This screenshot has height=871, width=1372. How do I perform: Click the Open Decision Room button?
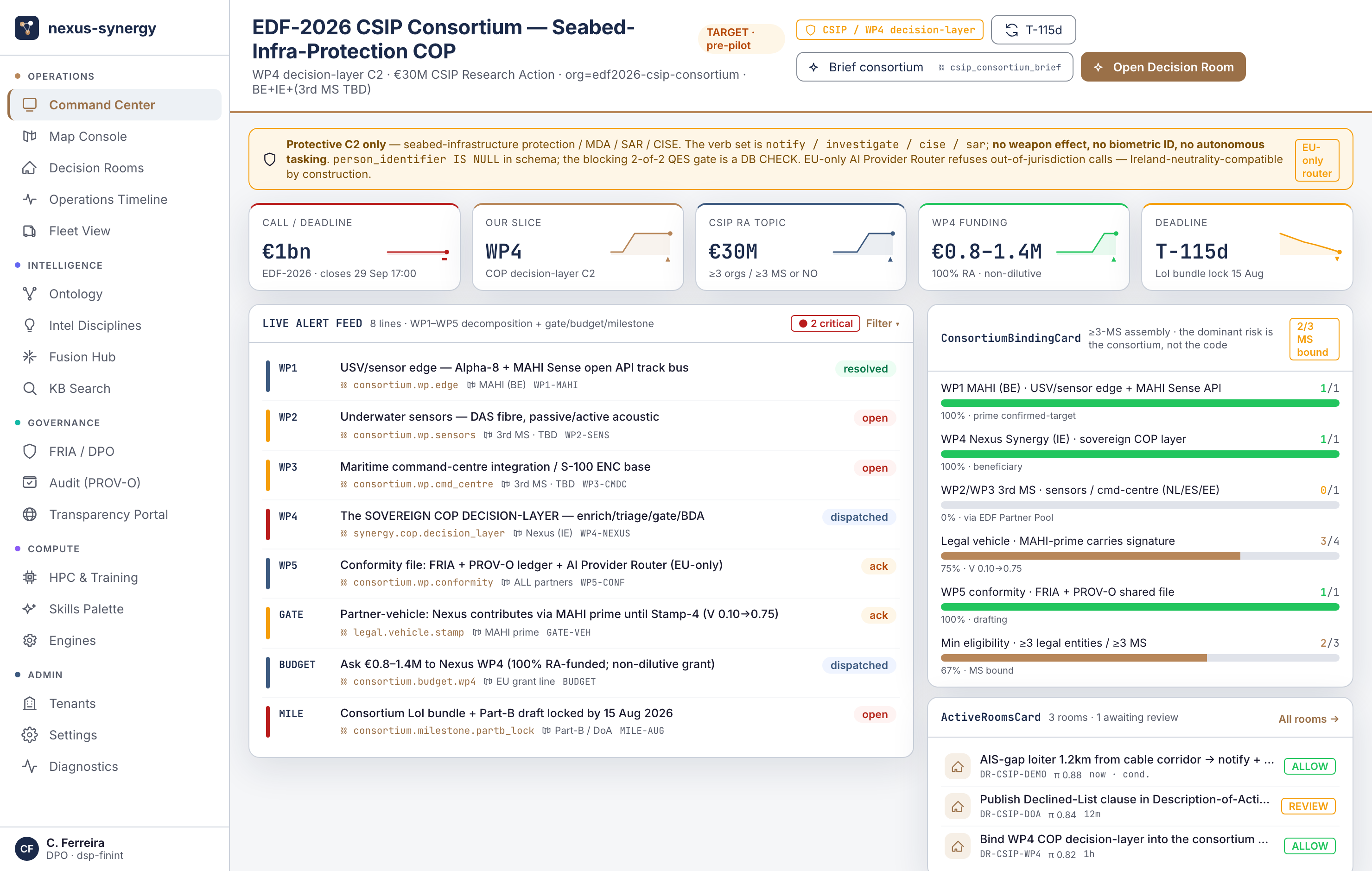1163,67
